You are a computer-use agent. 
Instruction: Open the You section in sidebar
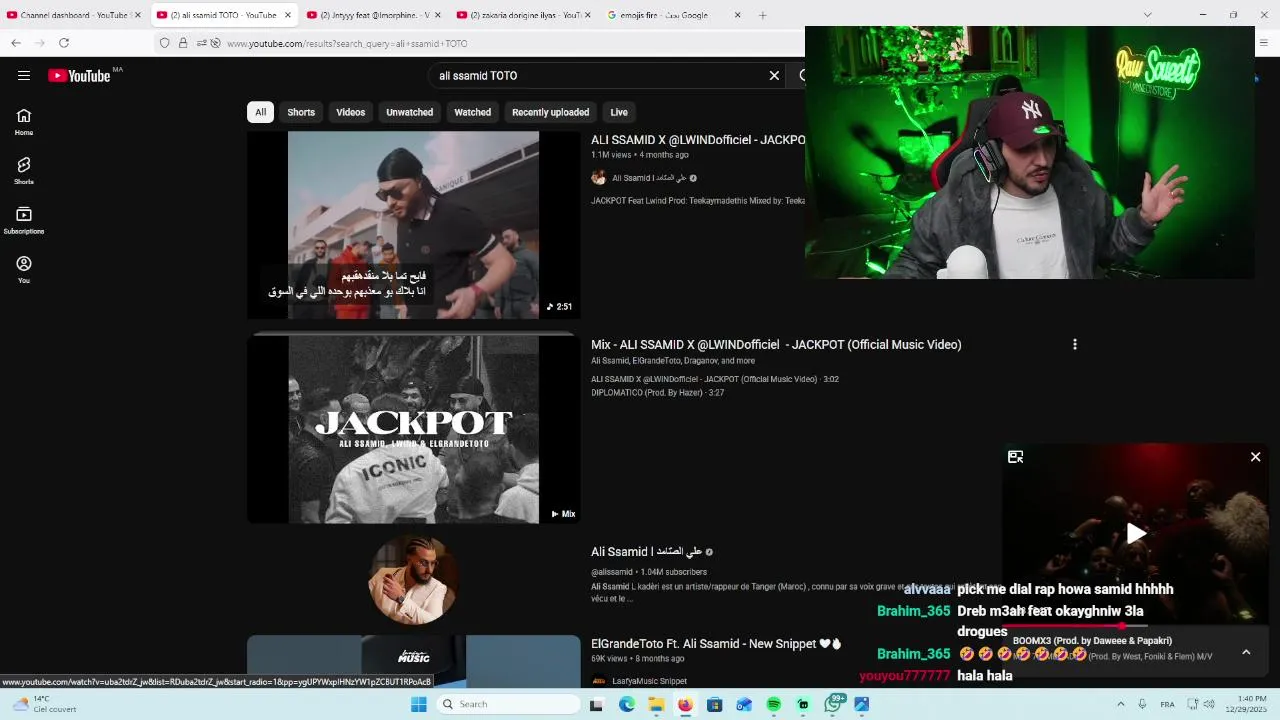click(24, 269)
